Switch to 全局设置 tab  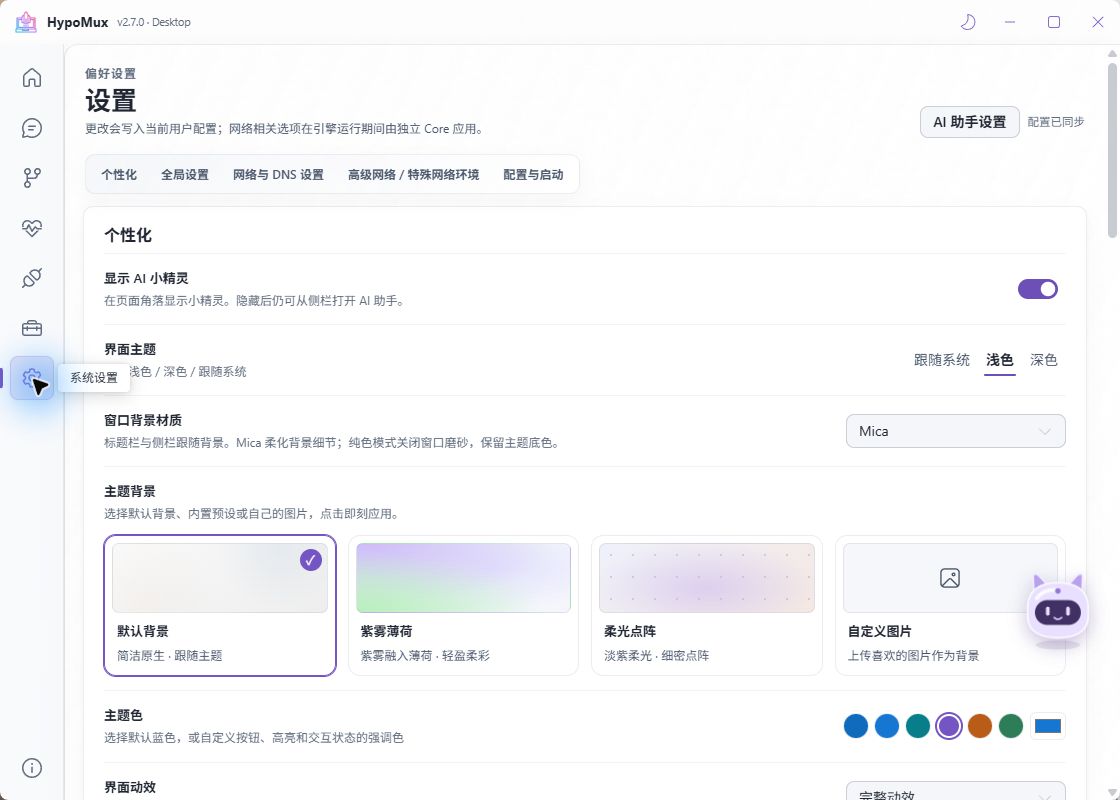coord(184,174)
